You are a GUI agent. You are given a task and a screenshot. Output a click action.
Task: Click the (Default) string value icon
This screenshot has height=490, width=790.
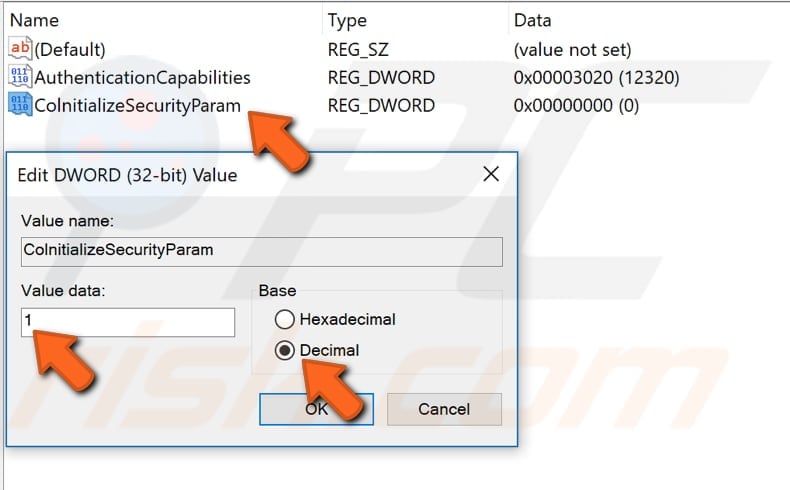coord(20,49)
